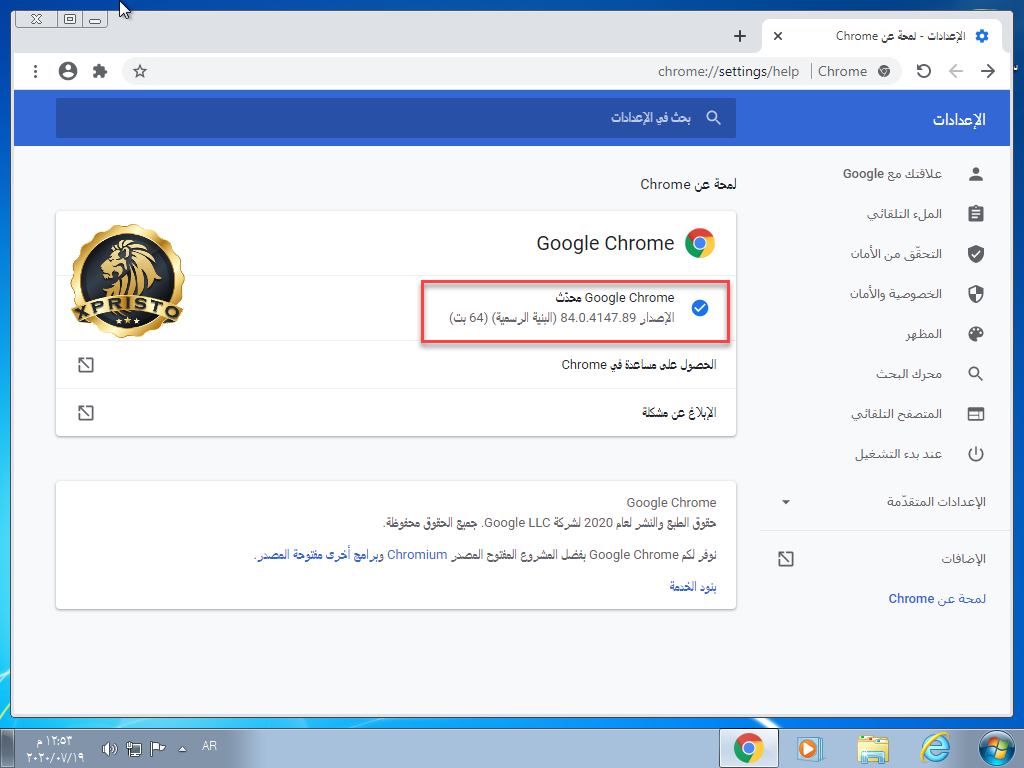Click the blue update status checkmark
Image resolution: width=1024 pixels, height=768 pixels.
tap(699, 308)
